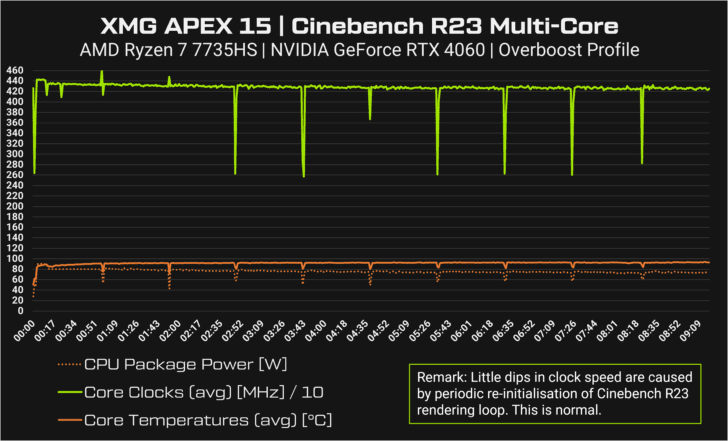Click the 'Core Temperatures (avg) [°C]' legend label
Screen dimensions: 728x441
[208, 420]
